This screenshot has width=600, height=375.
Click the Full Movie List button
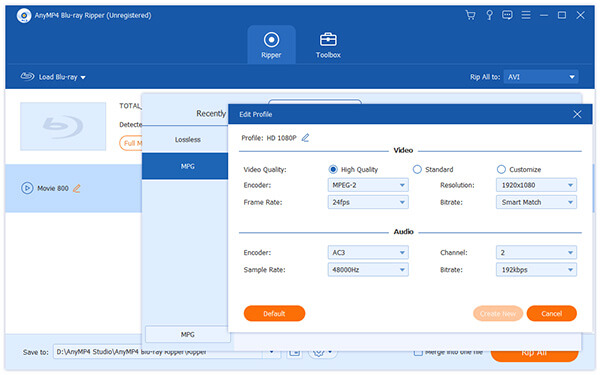point(130,143)
